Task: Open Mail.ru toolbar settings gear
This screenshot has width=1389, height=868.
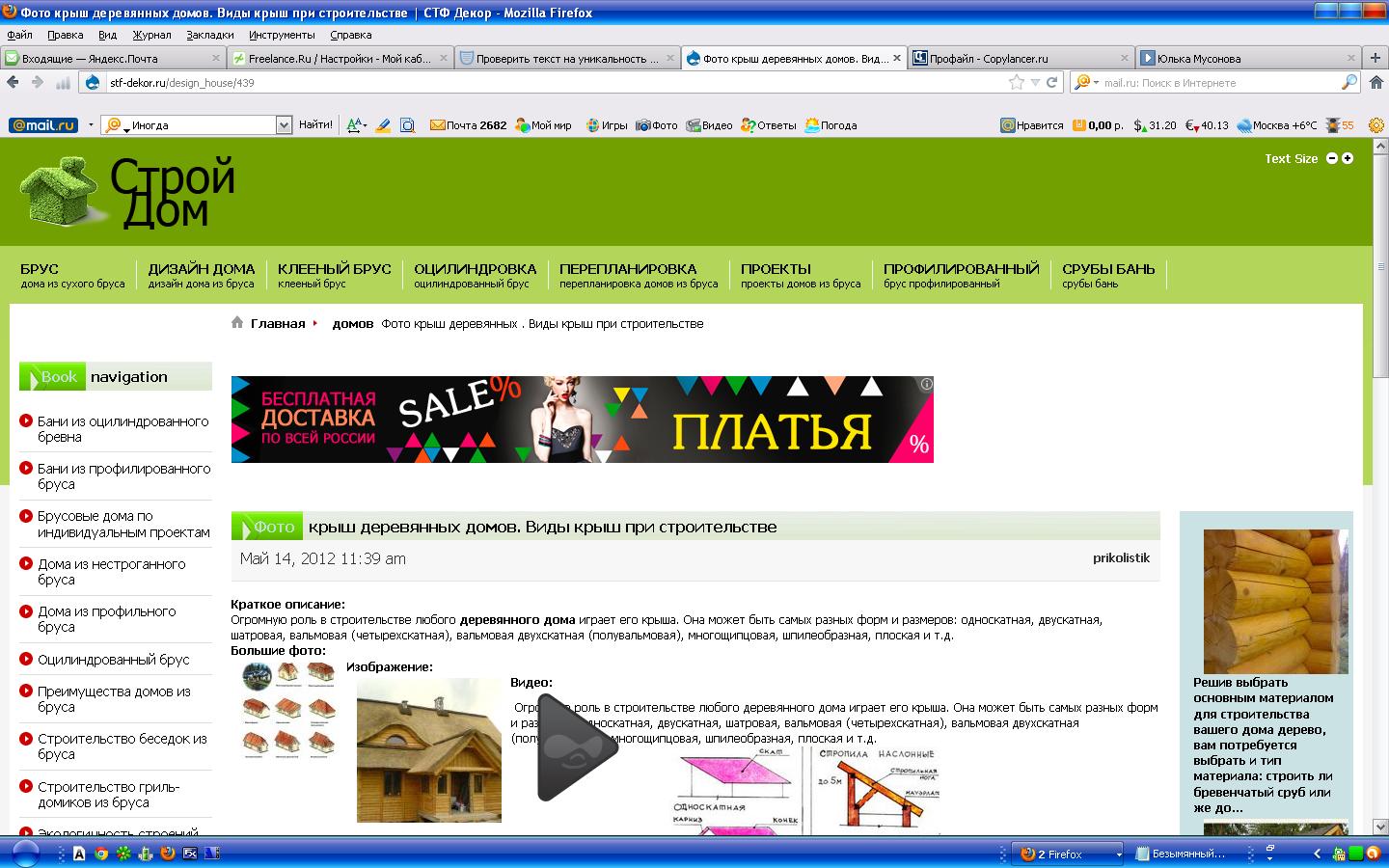Action: click(x=1375, y=125)
